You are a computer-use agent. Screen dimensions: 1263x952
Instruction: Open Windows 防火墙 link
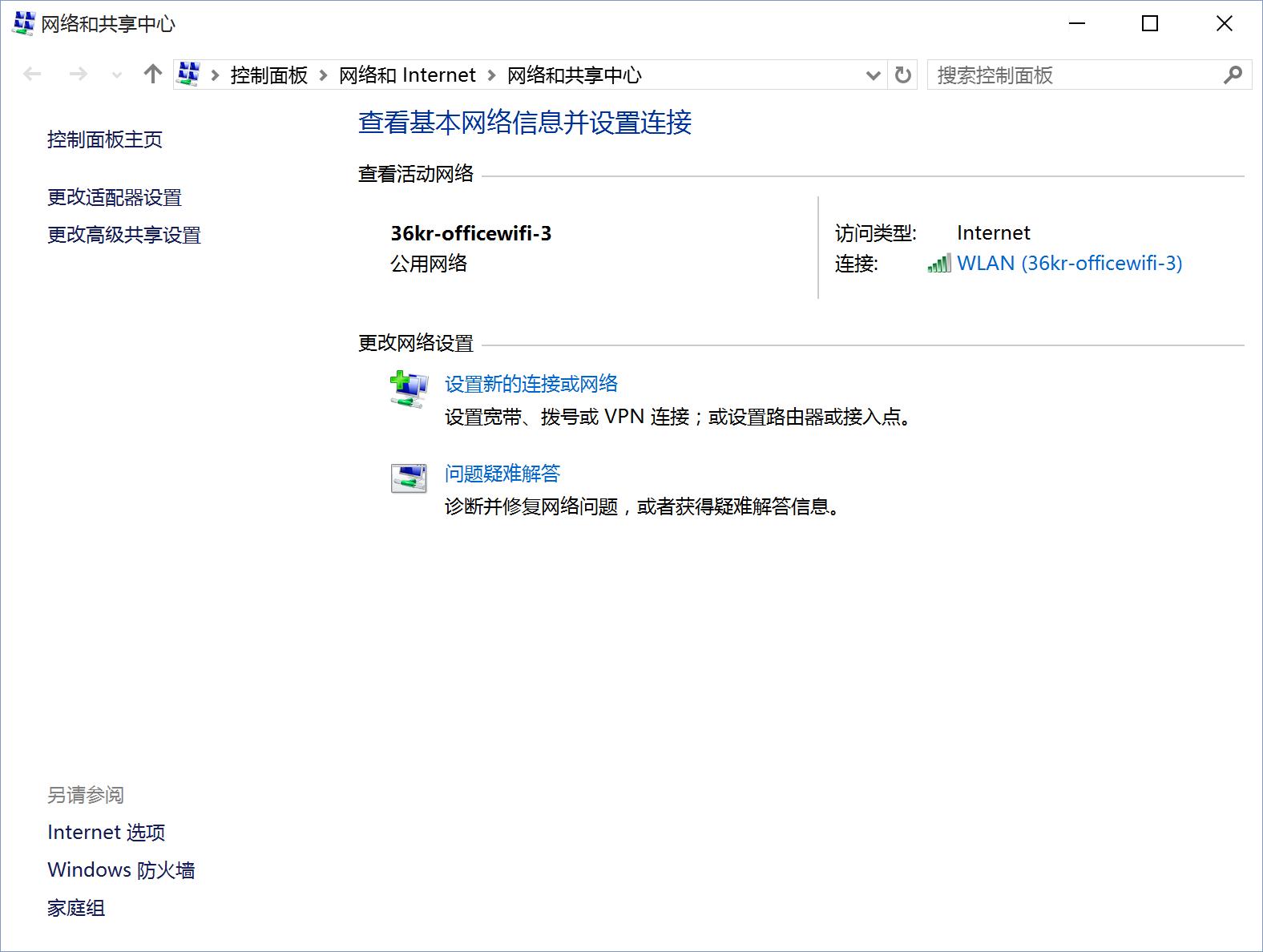tap(121, 870)
